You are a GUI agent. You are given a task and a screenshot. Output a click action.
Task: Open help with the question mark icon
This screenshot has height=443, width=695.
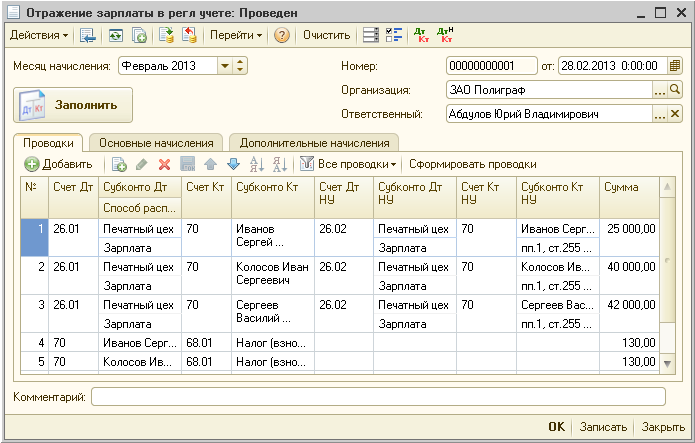tap(281, 35)
